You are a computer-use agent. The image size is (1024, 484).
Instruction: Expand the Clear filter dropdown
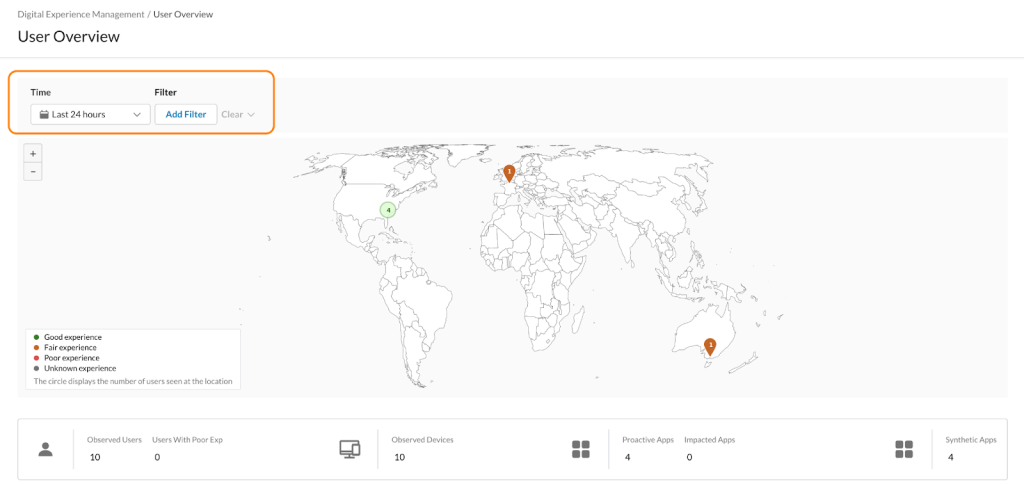pyautogui.click(x=238, y=114)
